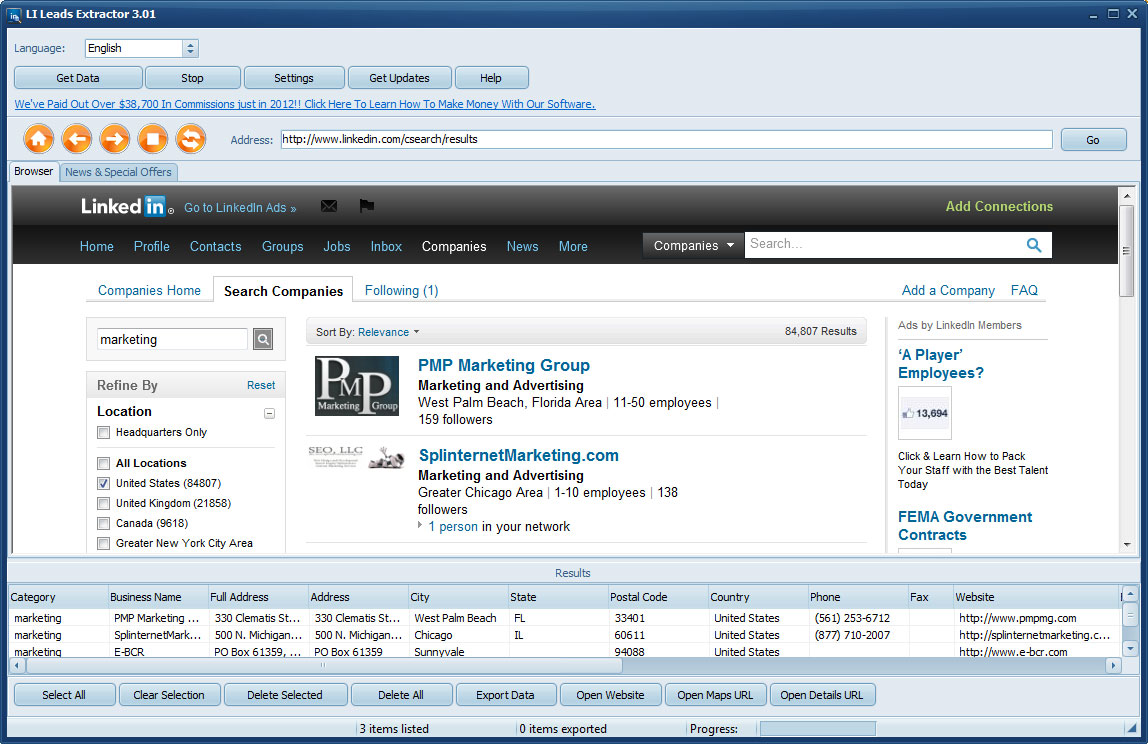Select the Search Companies tab

[x=283, y=291]
